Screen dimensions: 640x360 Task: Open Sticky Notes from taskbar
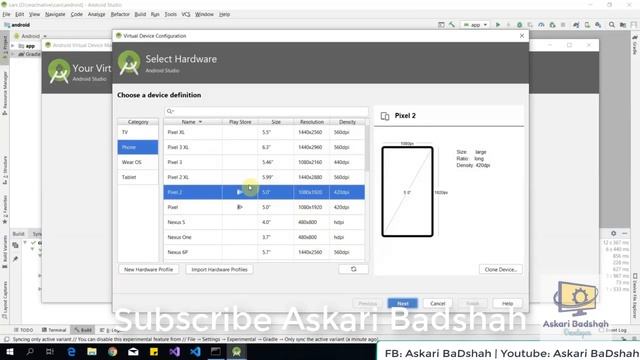(x=154, y=352)
